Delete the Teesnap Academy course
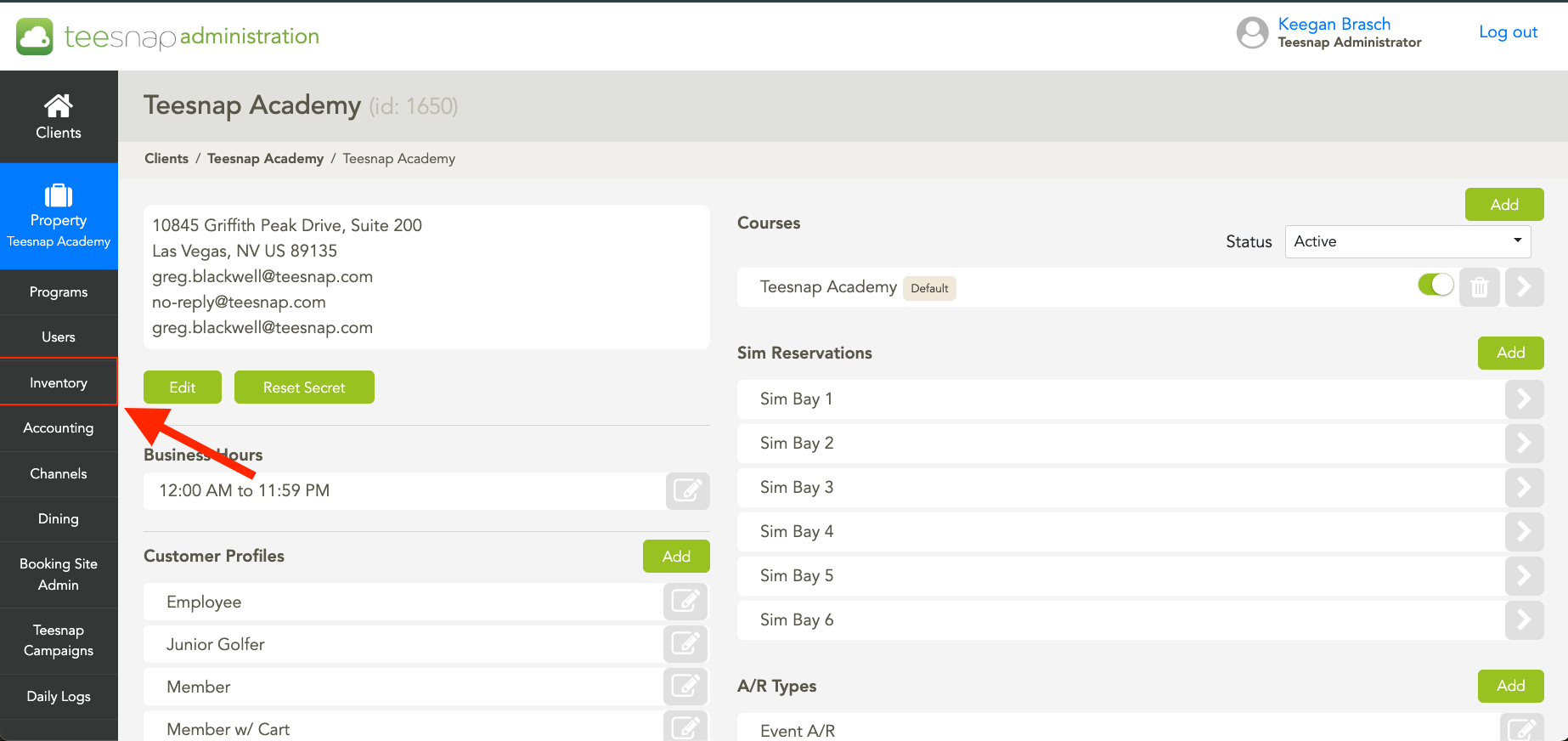This screenshot has height=741, width=1568. (x=1480, y=287)
